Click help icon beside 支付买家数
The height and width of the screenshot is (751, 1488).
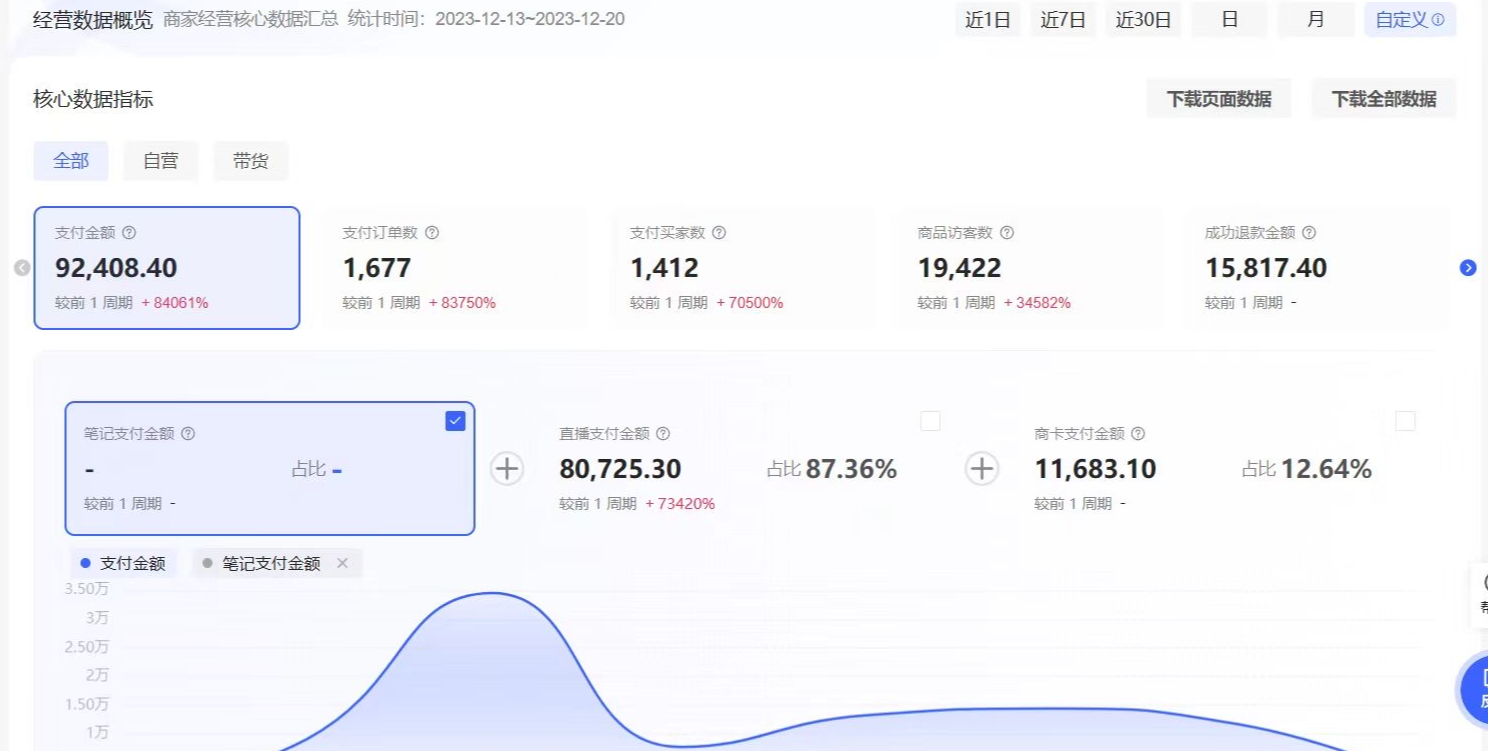[719, 233]
